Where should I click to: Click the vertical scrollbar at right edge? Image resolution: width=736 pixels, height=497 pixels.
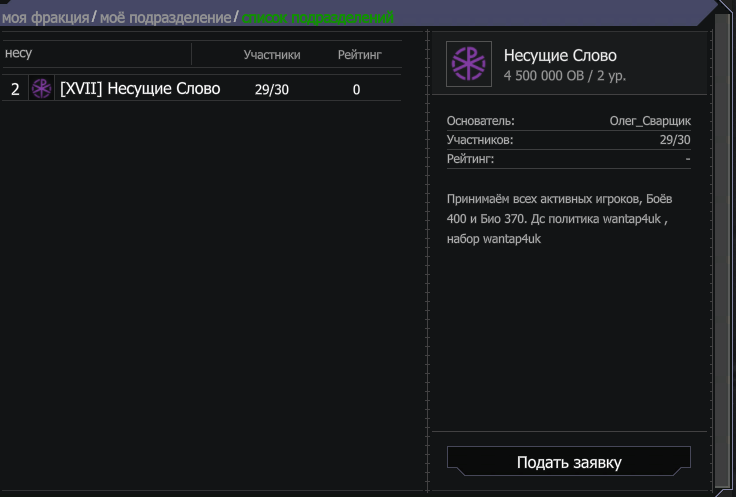tap(722, 249)
